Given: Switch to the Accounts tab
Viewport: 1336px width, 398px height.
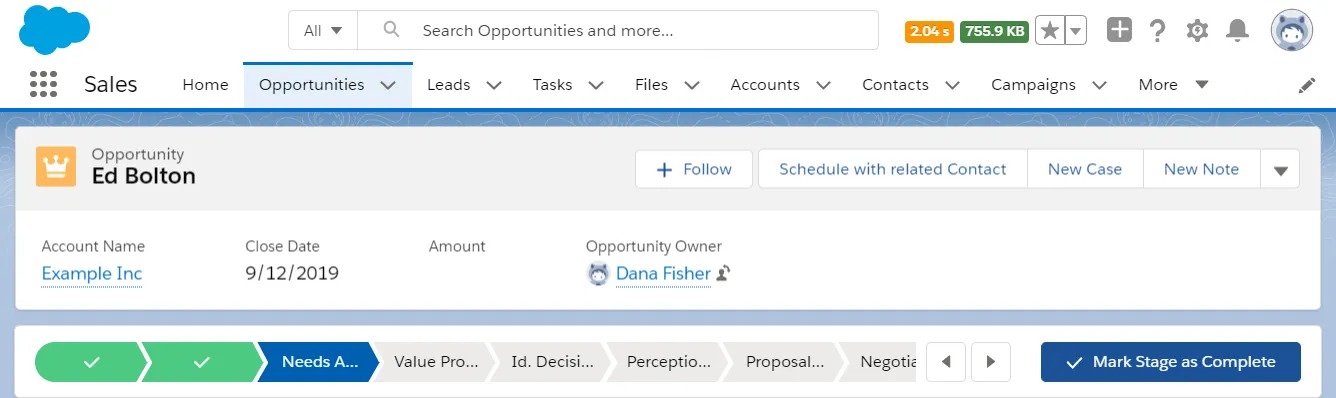Looking at the screenshot, I should (765, 85).
